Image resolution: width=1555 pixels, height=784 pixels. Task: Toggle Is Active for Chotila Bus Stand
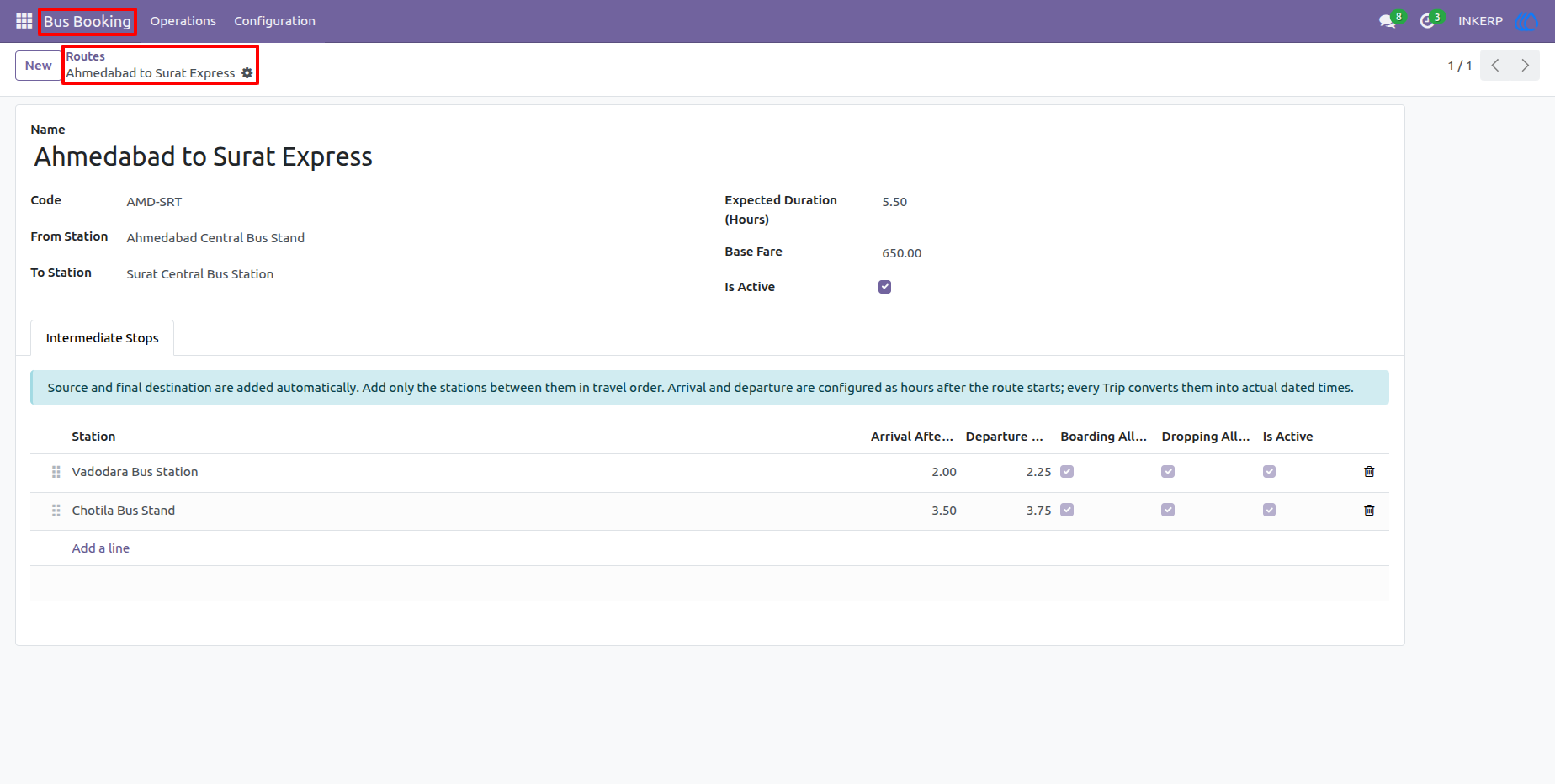point(1269,511)
